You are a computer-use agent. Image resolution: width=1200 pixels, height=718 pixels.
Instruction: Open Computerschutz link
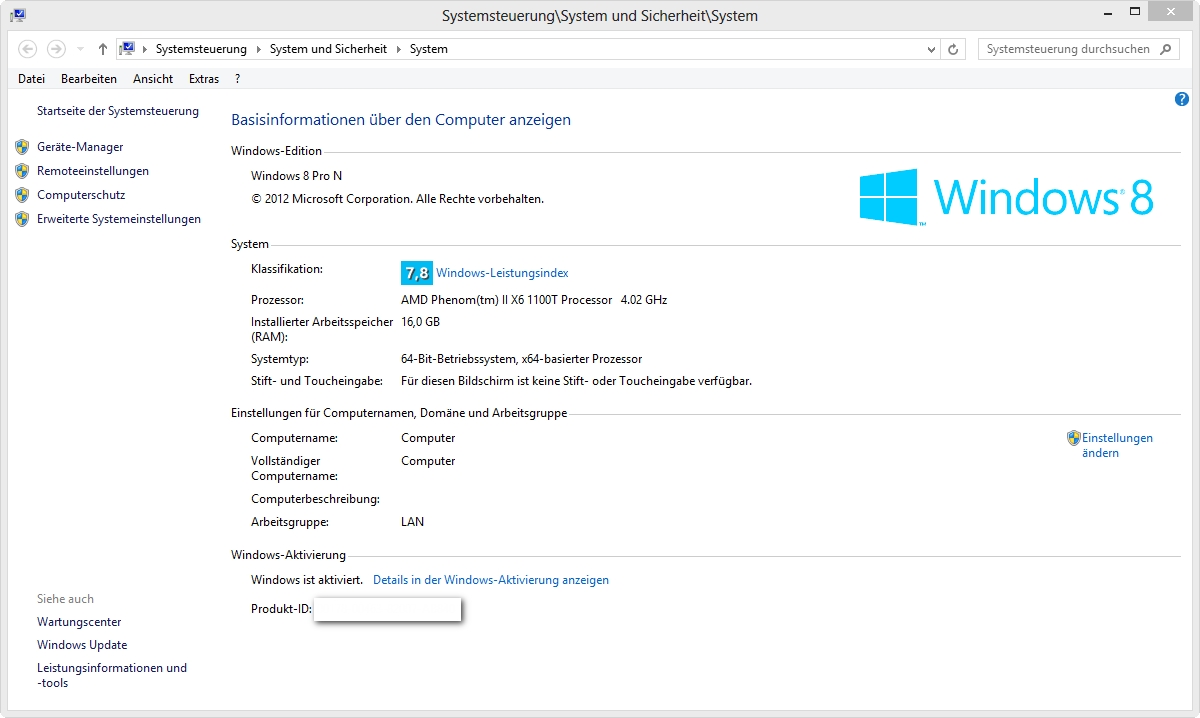pyautogui.click(x=81, y=195)
